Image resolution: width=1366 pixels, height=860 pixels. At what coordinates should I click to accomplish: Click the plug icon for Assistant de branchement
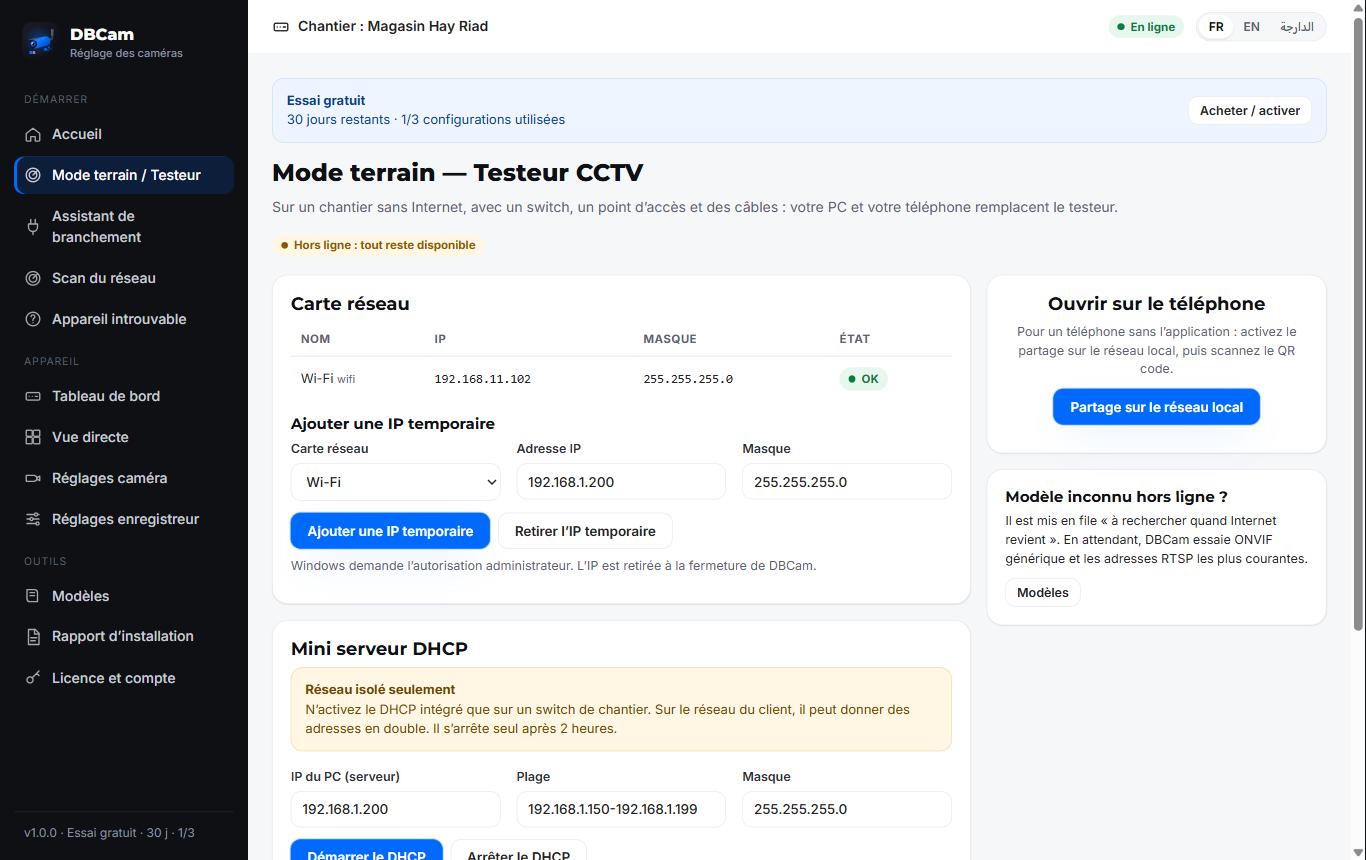pos(33,227)
